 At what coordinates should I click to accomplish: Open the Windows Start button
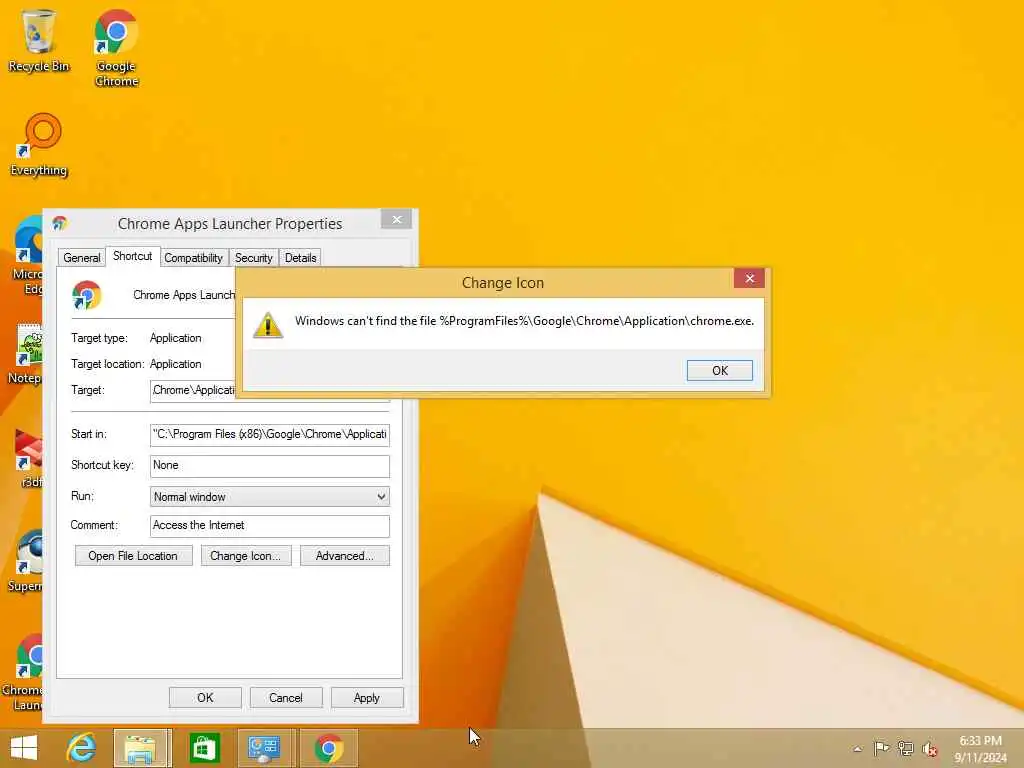tap(24, 748)
